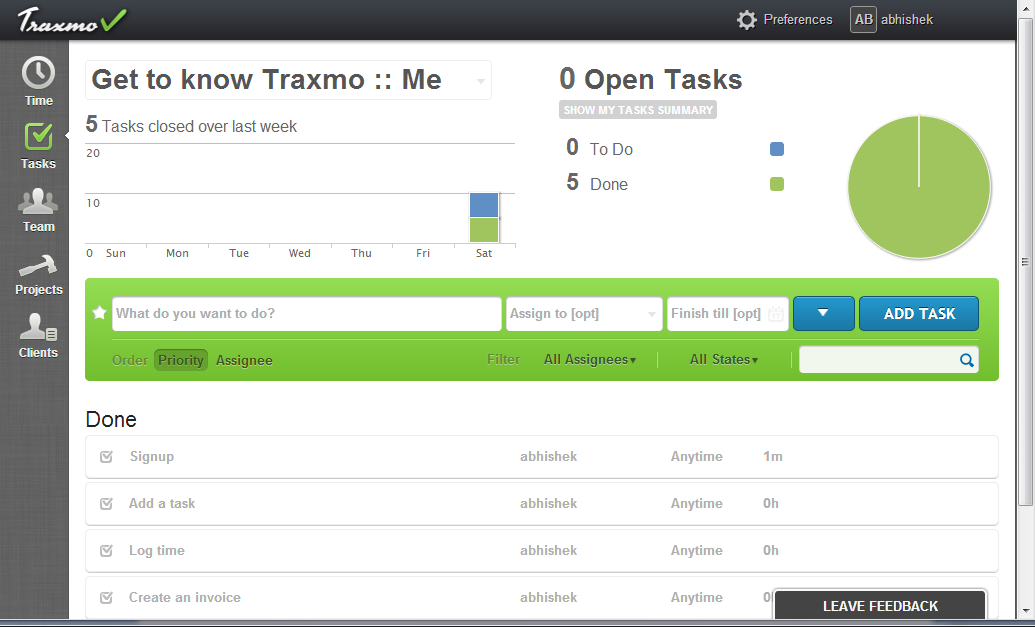Click the Done section heading

point(111,420)
